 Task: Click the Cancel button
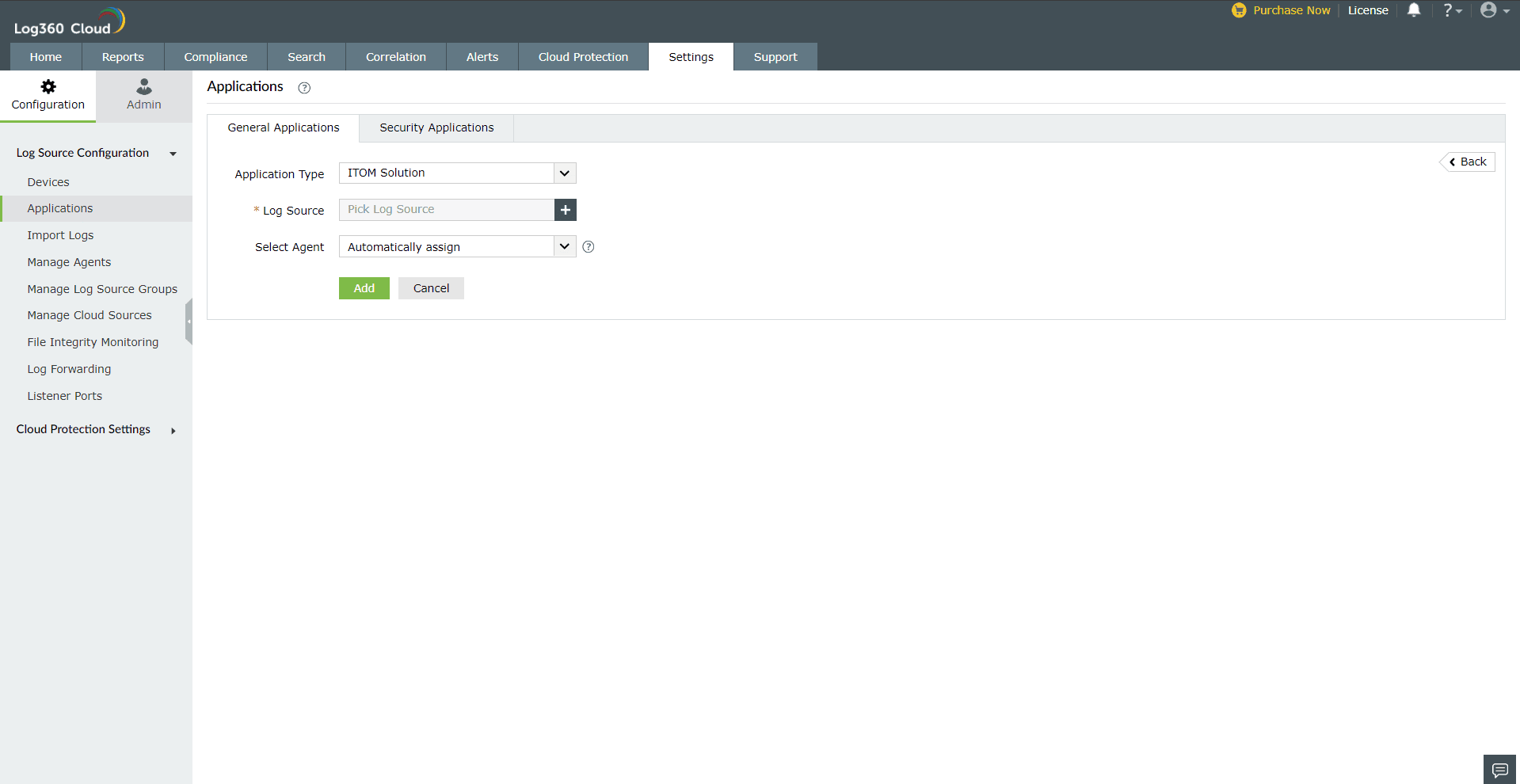coord(431,288)
